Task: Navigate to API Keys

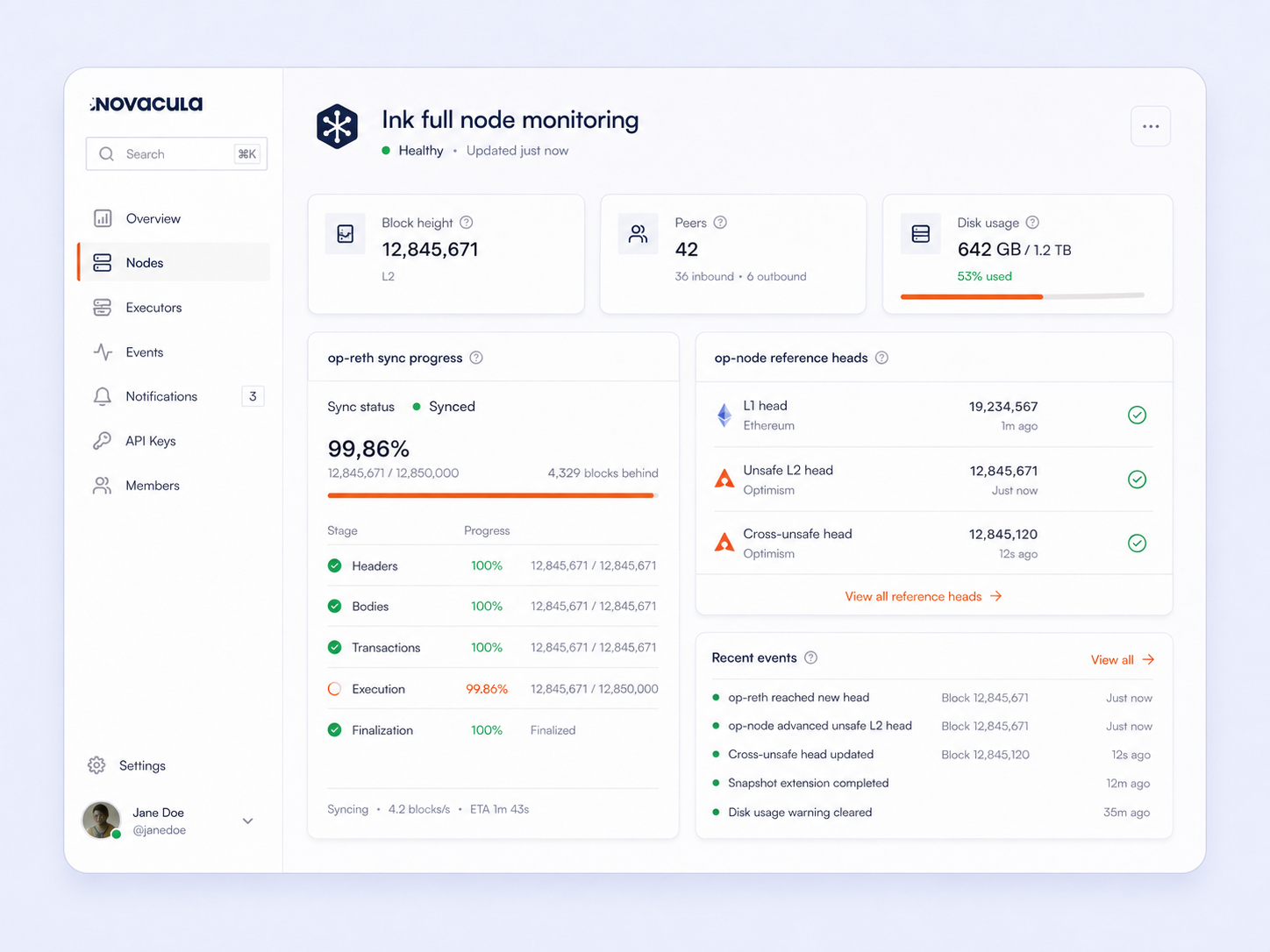Action: pyautogui.click(x=174, y=441)
